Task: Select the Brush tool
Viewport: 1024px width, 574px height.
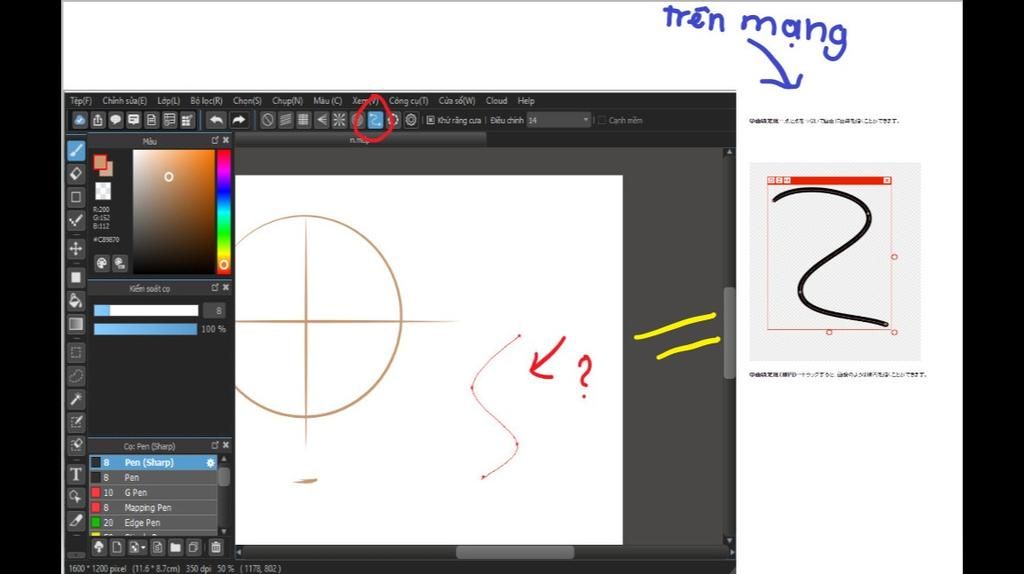Action: [76, 150]
